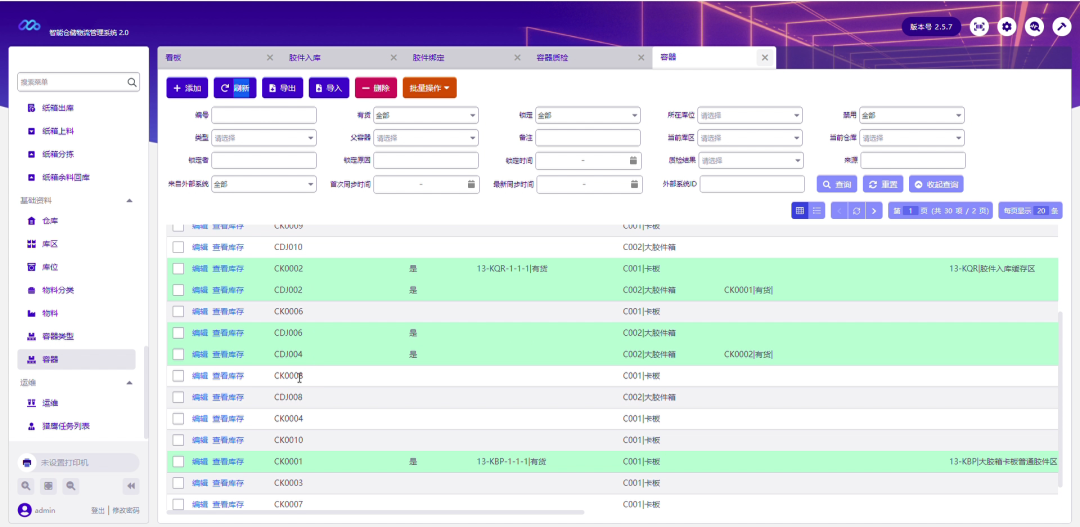This screenshot has height=527, width=1080.
Task: Collapse the 基础资料 menu section
Action: pos(129,200)
